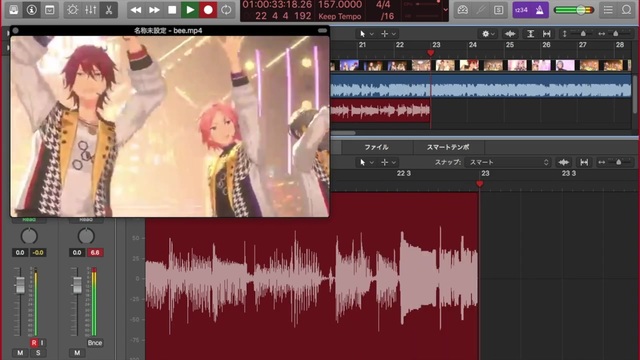640x360 pixels.
Task: Open Smart Controls with the dial icon
Action: (x=73, y=10)
